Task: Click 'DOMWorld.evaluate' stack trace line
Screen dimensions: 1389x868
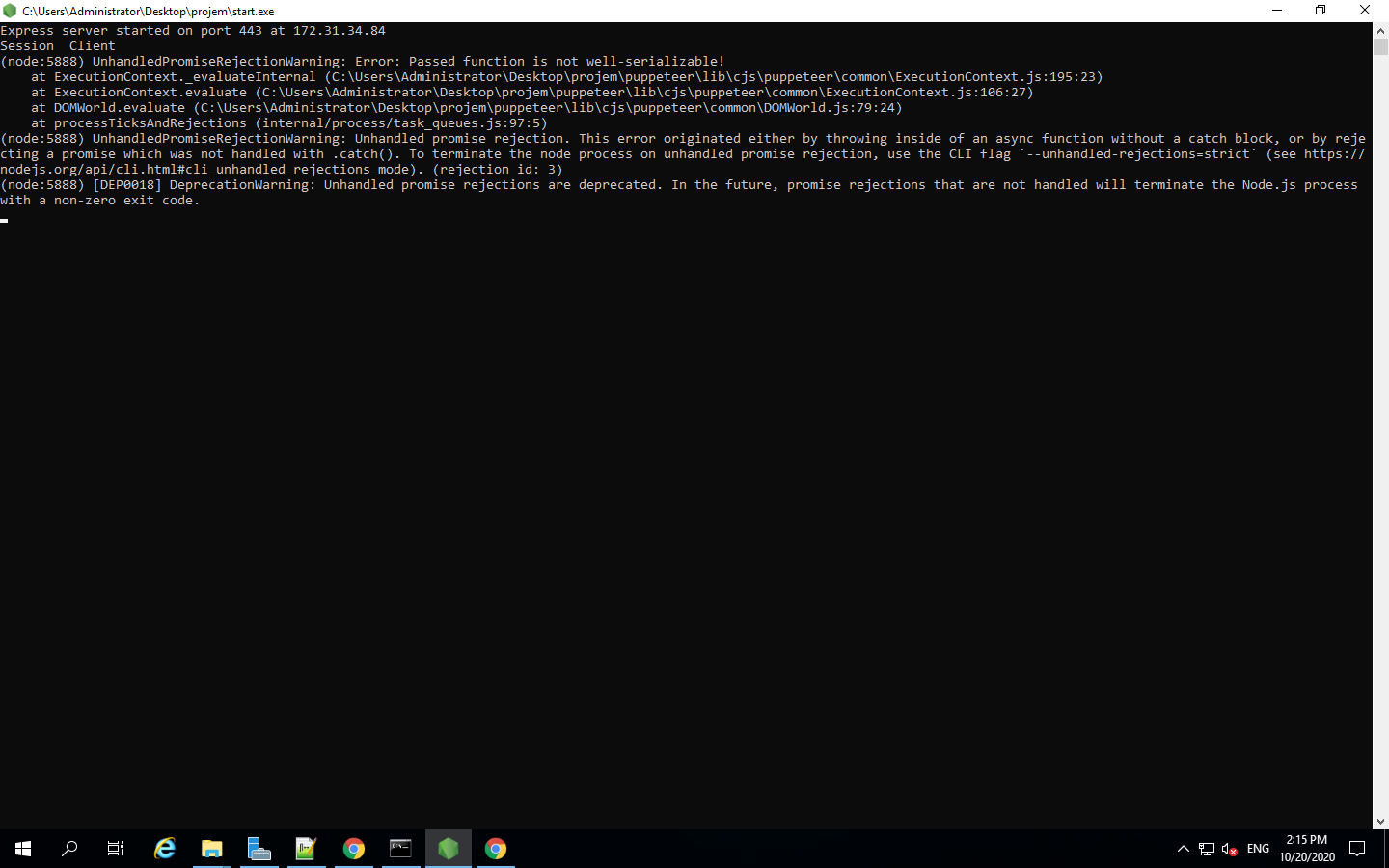Action: click(x=467, y=108)
